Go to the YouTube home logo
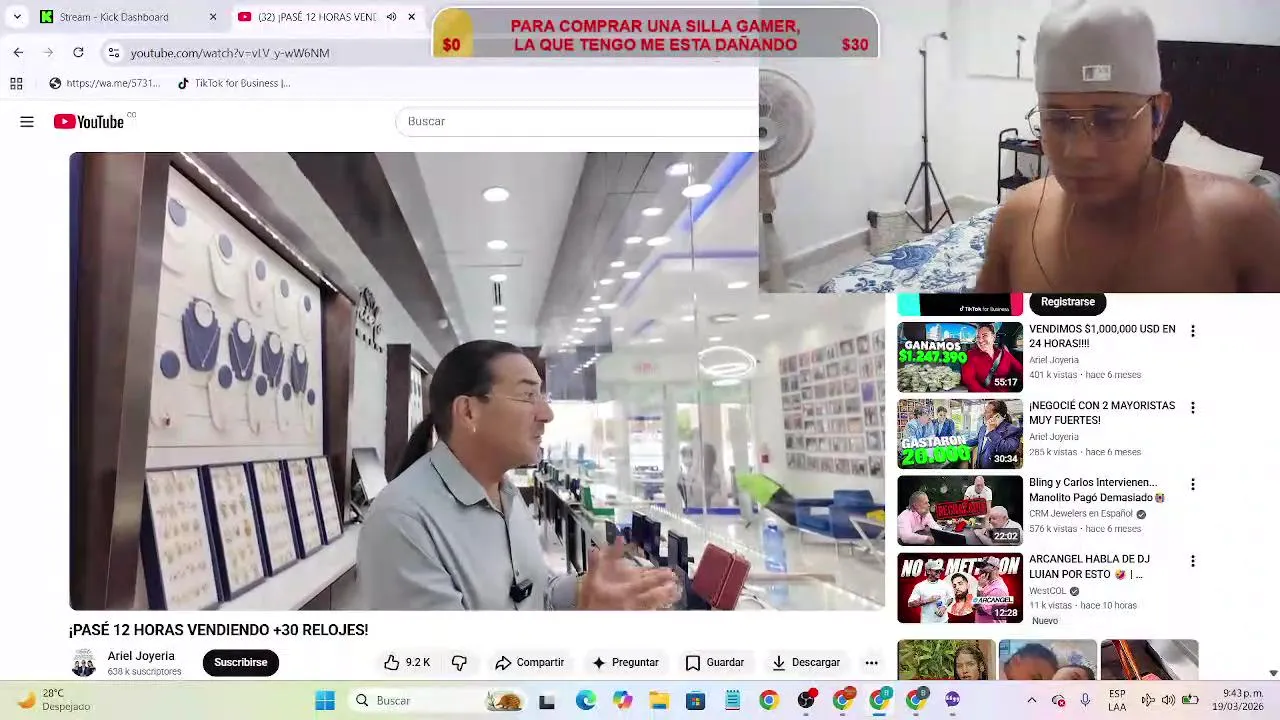The height and width of the screenshot is (720, 1280). [89, 122]
